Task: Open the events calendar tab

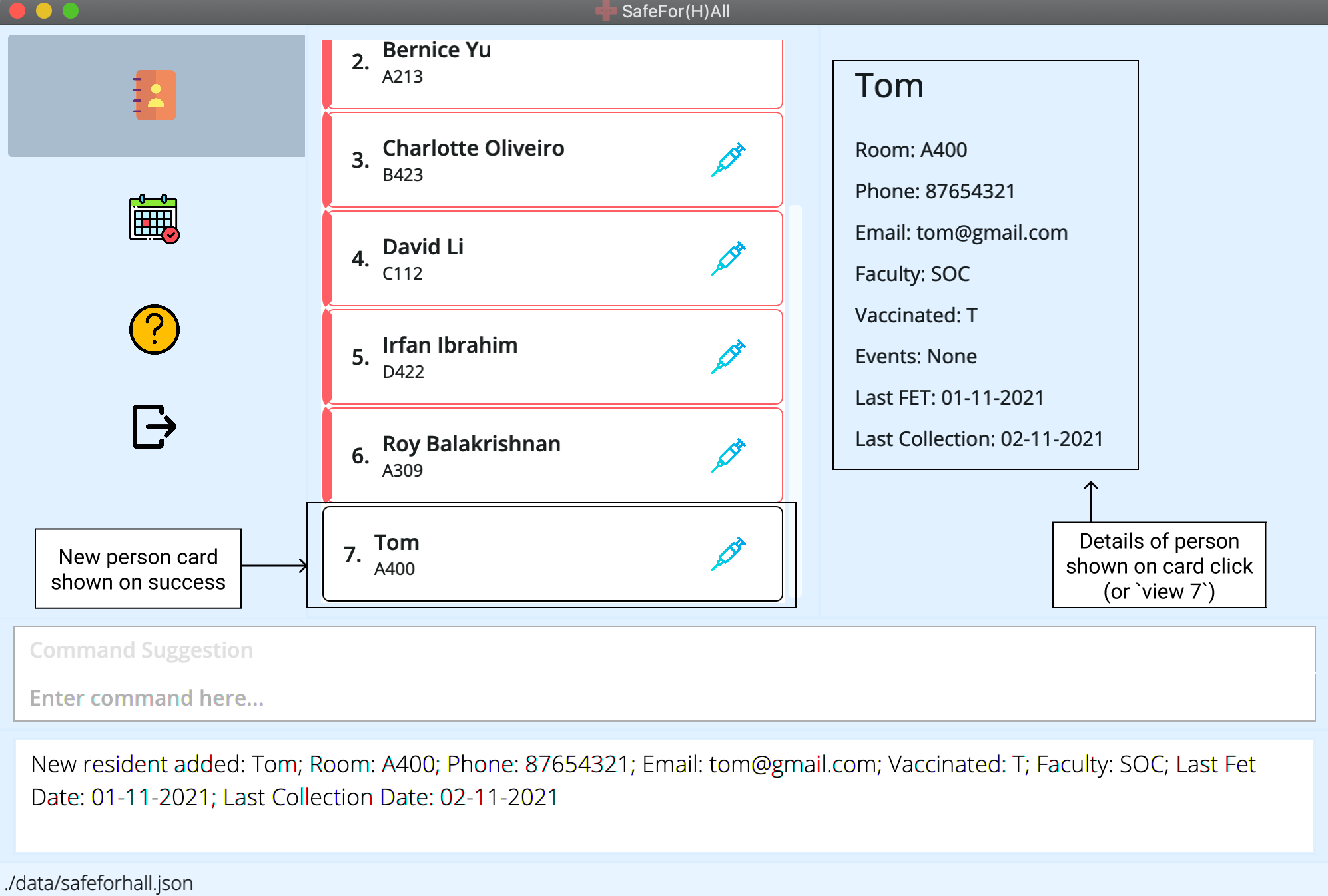Action: [x=154, y=219]
